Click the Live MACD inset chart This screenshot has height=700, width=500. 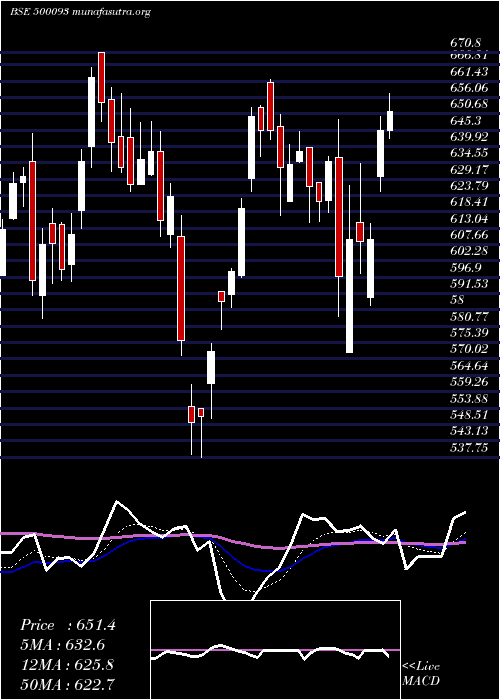275,650
